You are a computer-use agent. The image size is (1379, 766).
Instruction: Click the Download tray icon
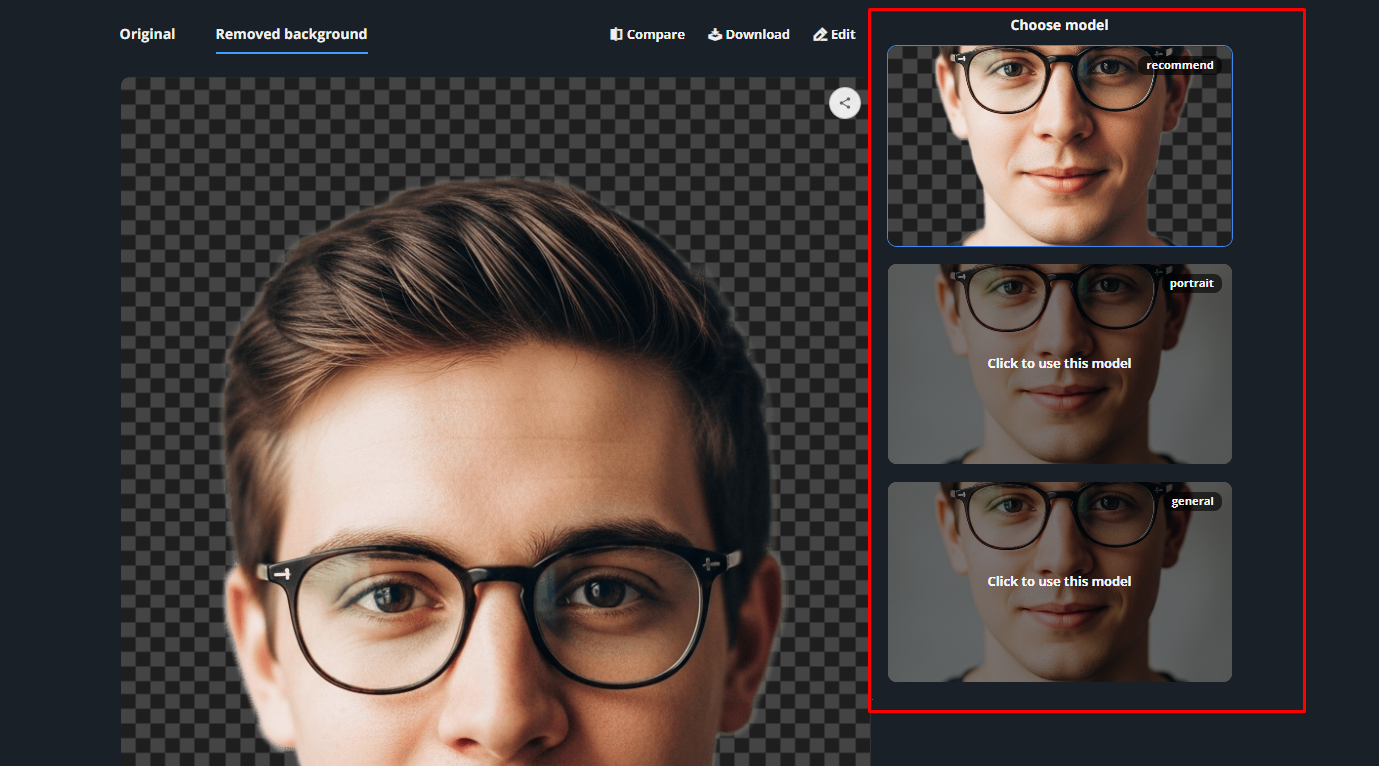[715, 34]
